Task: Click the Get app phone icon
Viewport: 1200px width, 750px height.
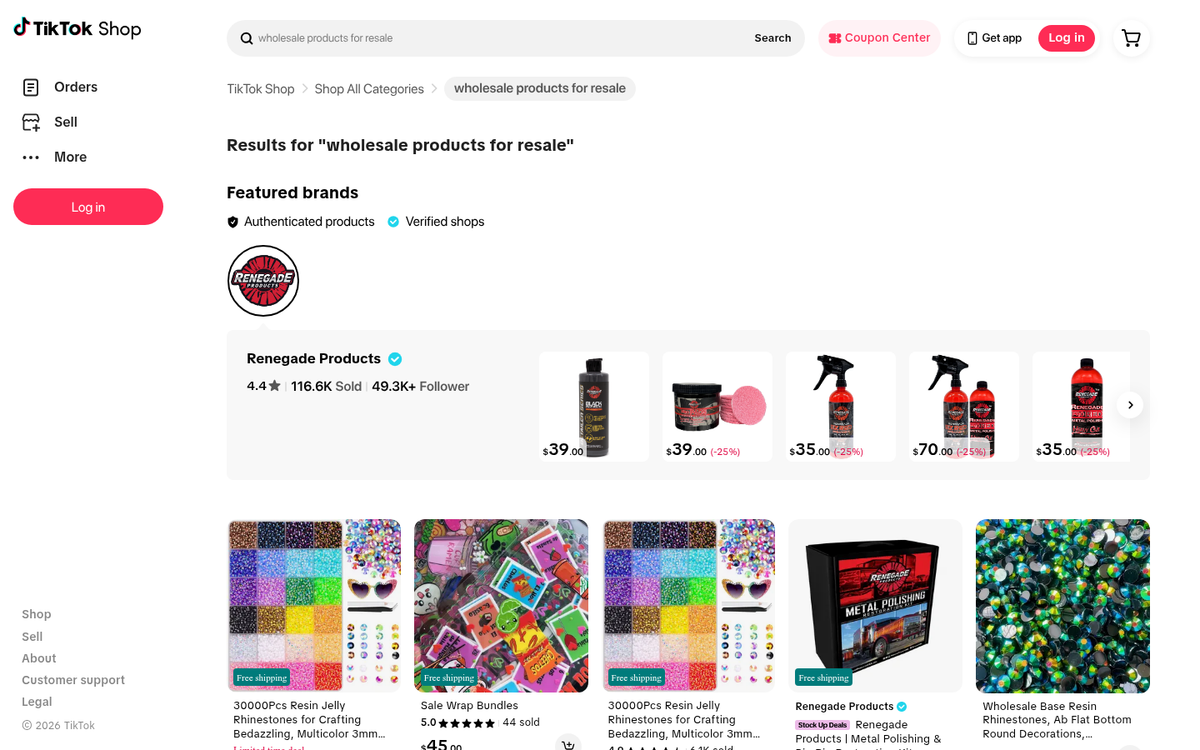Action: pos(972,38)
